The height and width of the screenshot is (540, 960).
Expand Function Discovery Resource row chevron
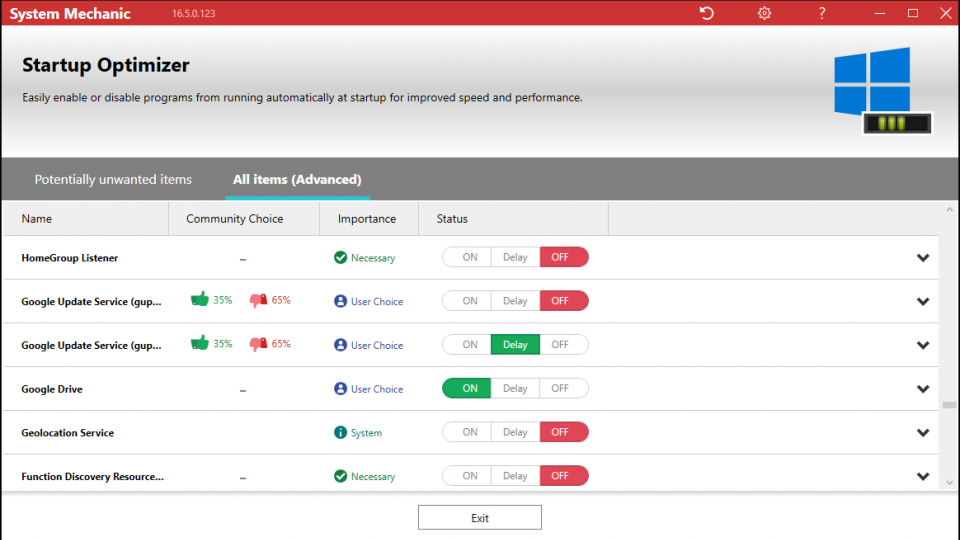923,476
